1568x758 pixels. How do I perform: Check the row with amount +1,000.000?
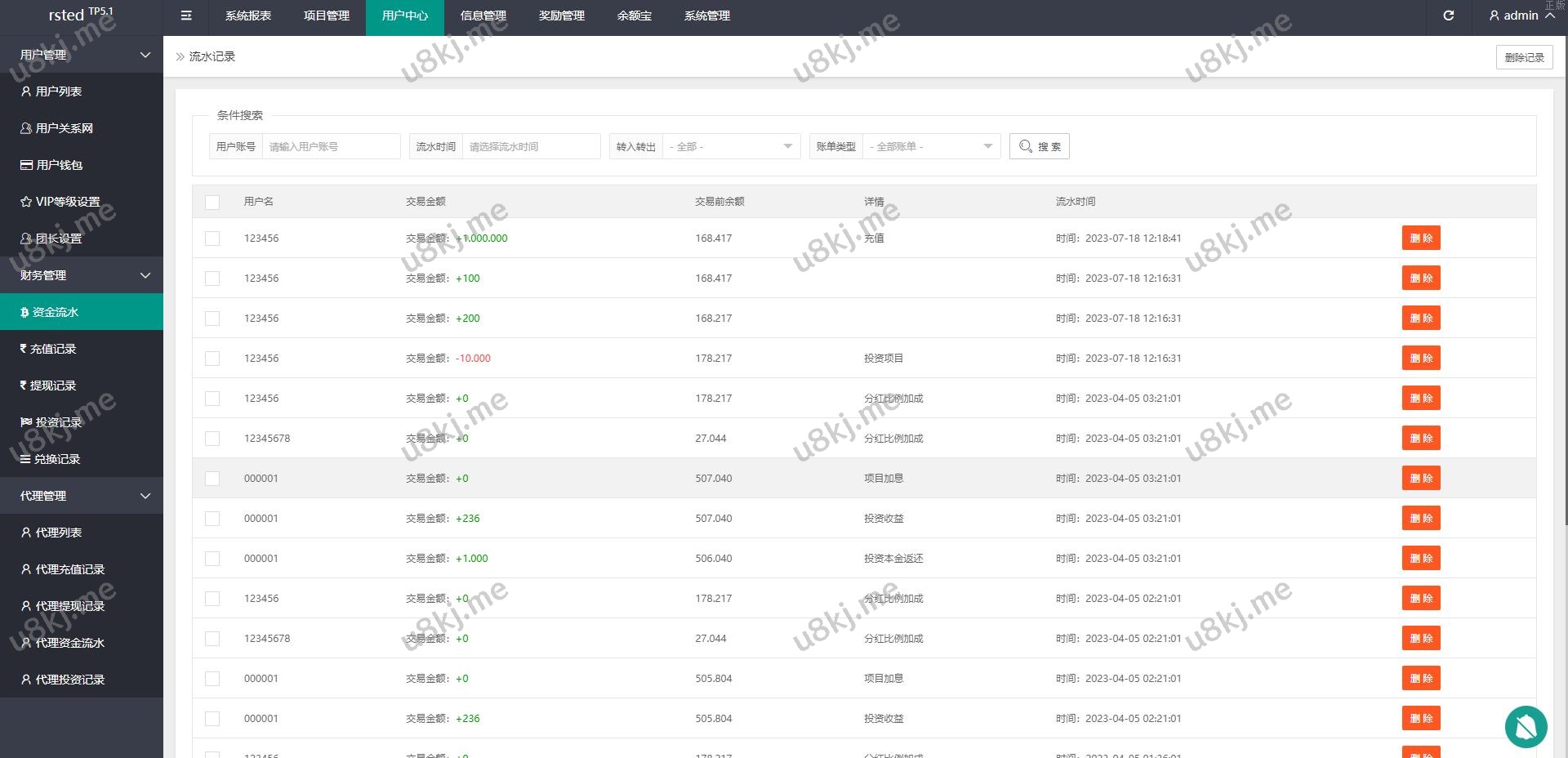[212, 239]
